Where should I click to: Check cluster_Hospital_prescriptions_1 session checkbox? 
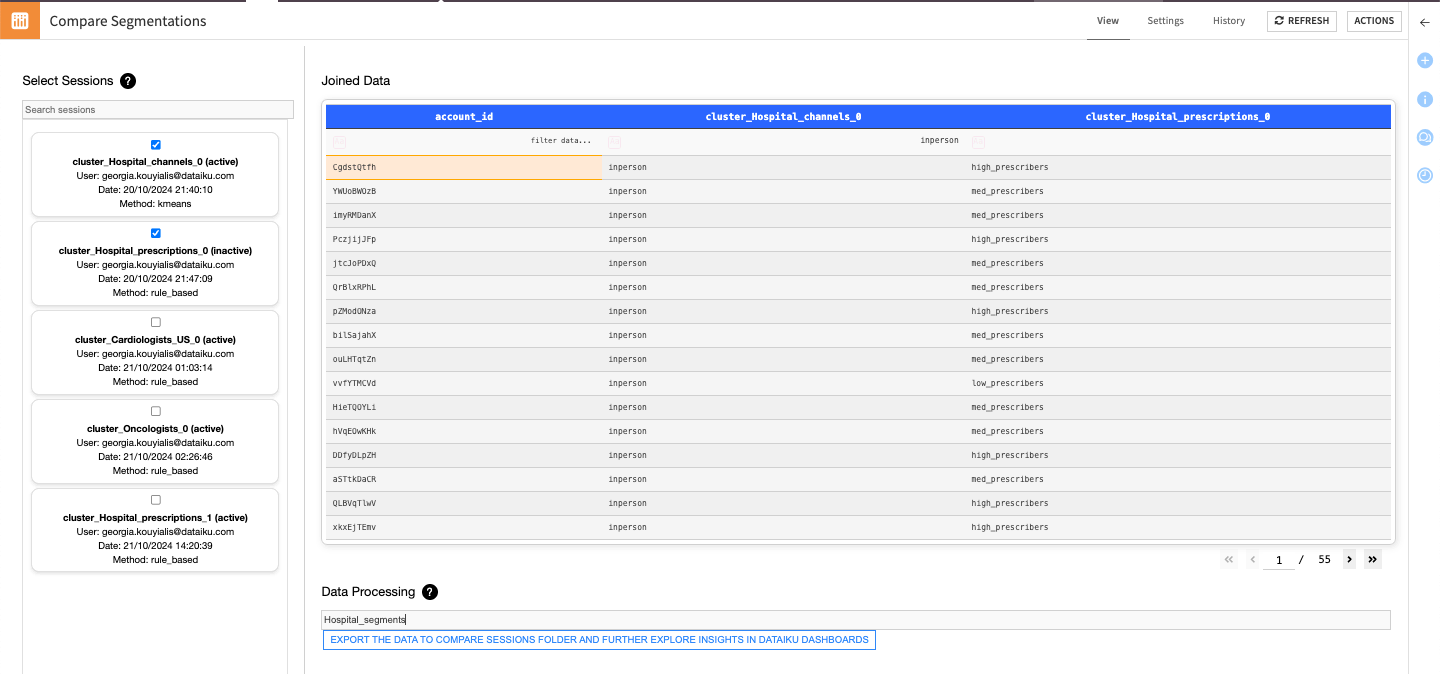155,500
